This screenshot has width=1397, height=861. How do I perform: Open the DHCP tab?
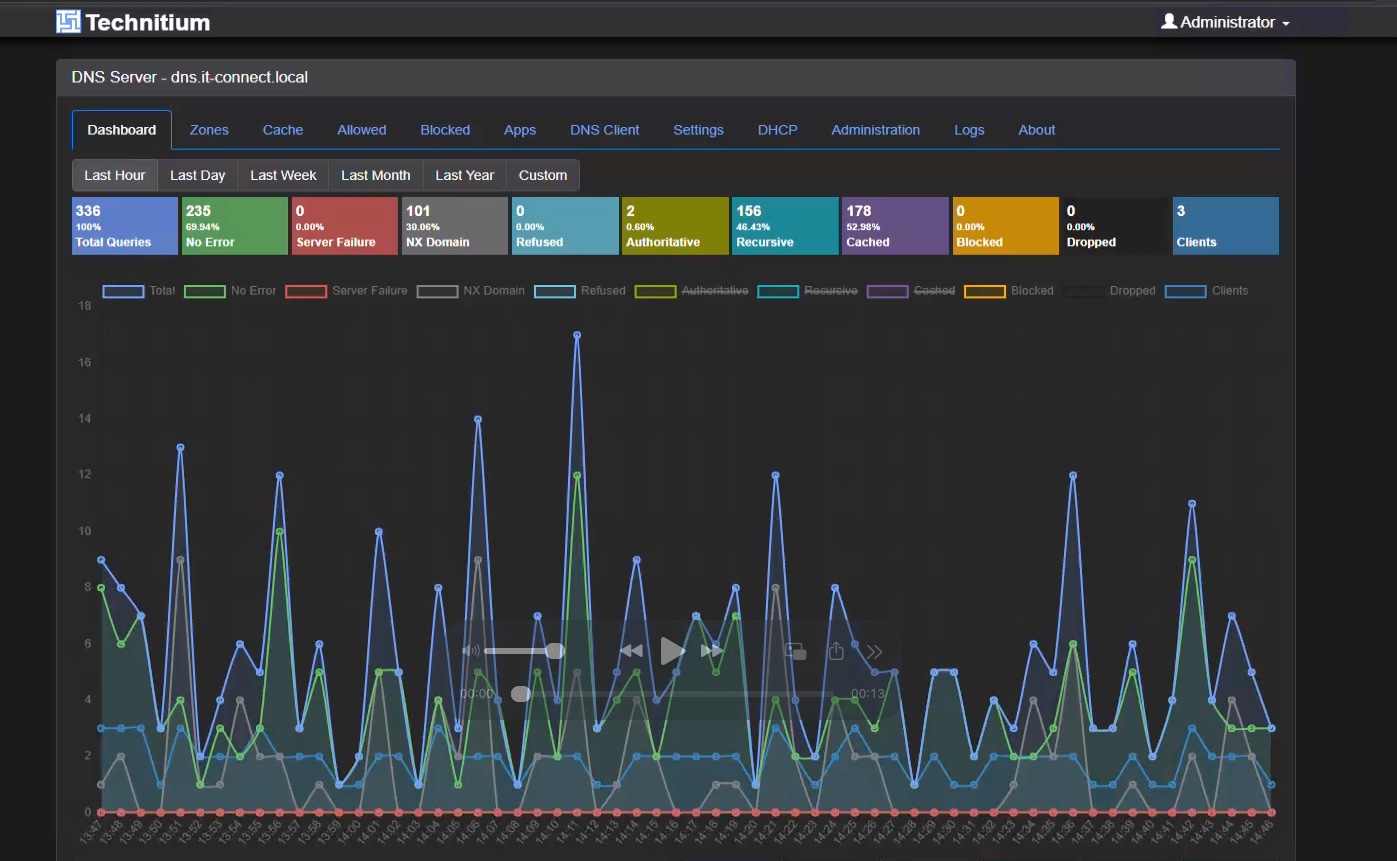pyautogui.click(x=777, y=130)
